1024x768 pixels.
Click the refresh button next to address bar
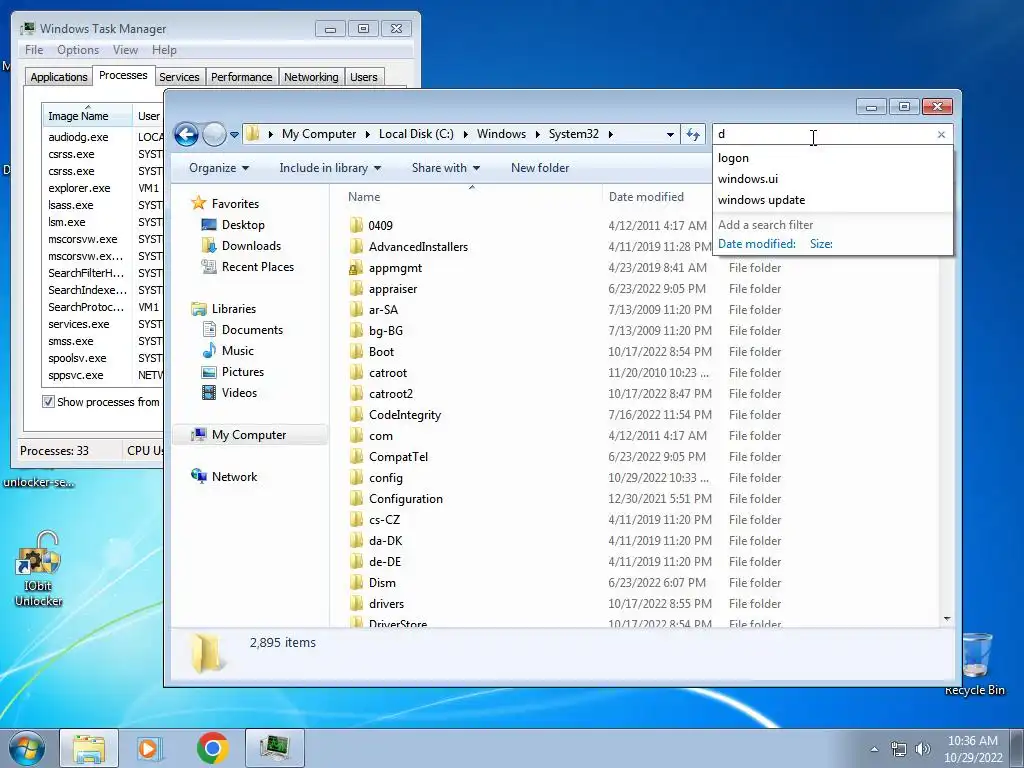(693, 135)
